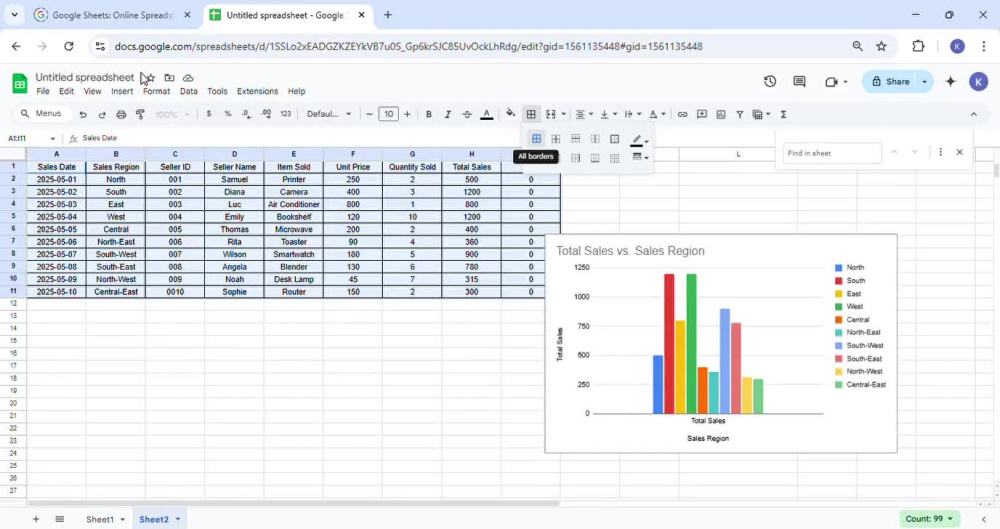This screenshot has width=1000, height=529.
Task: Open the Merge cells dropdown arrow
Action: point(564,114)
